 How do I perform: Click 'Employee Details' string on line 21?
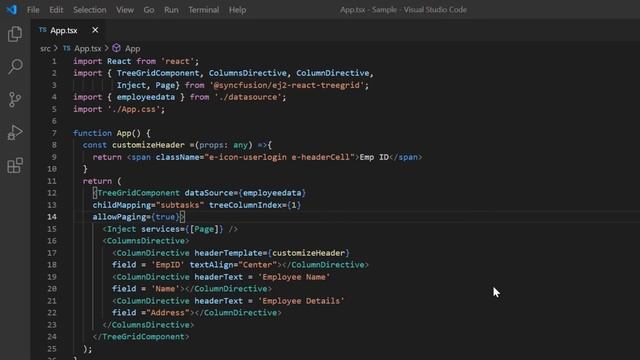301,301
